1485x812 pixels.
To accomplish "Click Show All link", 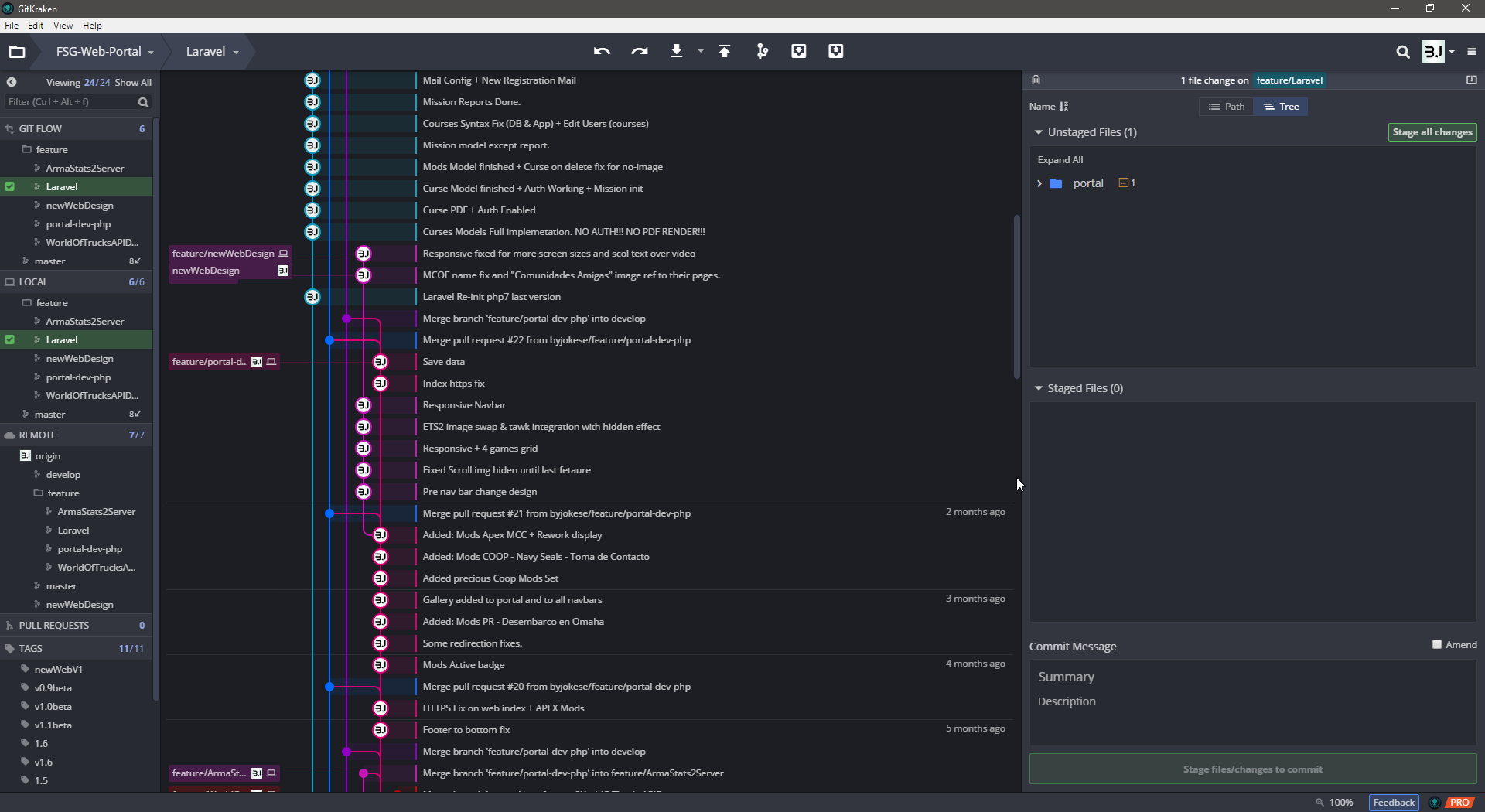I will pos(133,82).
